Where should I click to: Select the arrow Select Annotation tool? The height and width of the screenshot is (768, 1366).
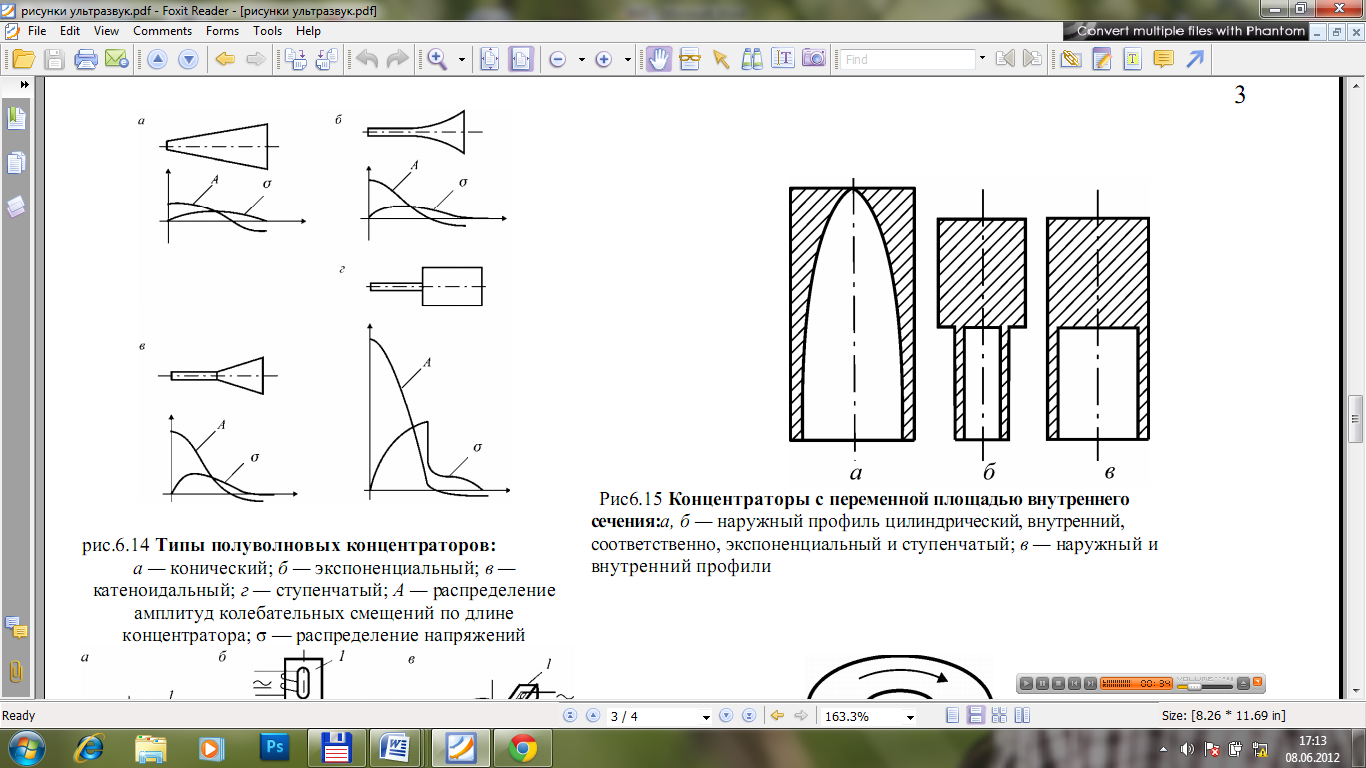point(720,59)
